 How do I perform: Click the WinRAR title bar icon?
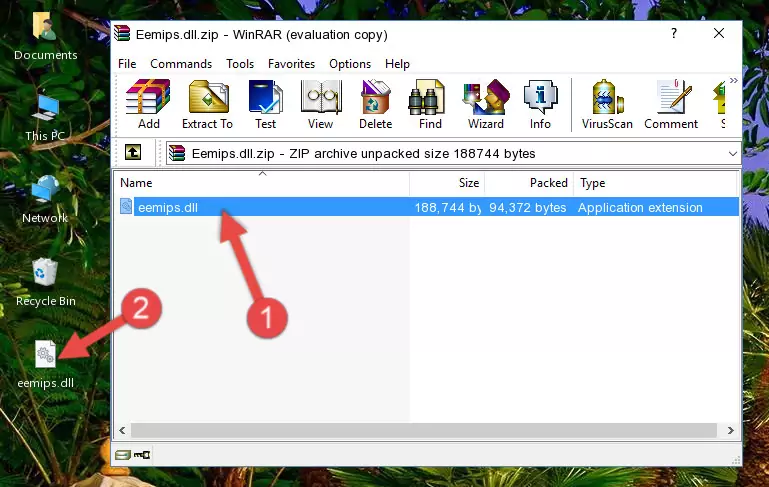(x=122, y=33)
